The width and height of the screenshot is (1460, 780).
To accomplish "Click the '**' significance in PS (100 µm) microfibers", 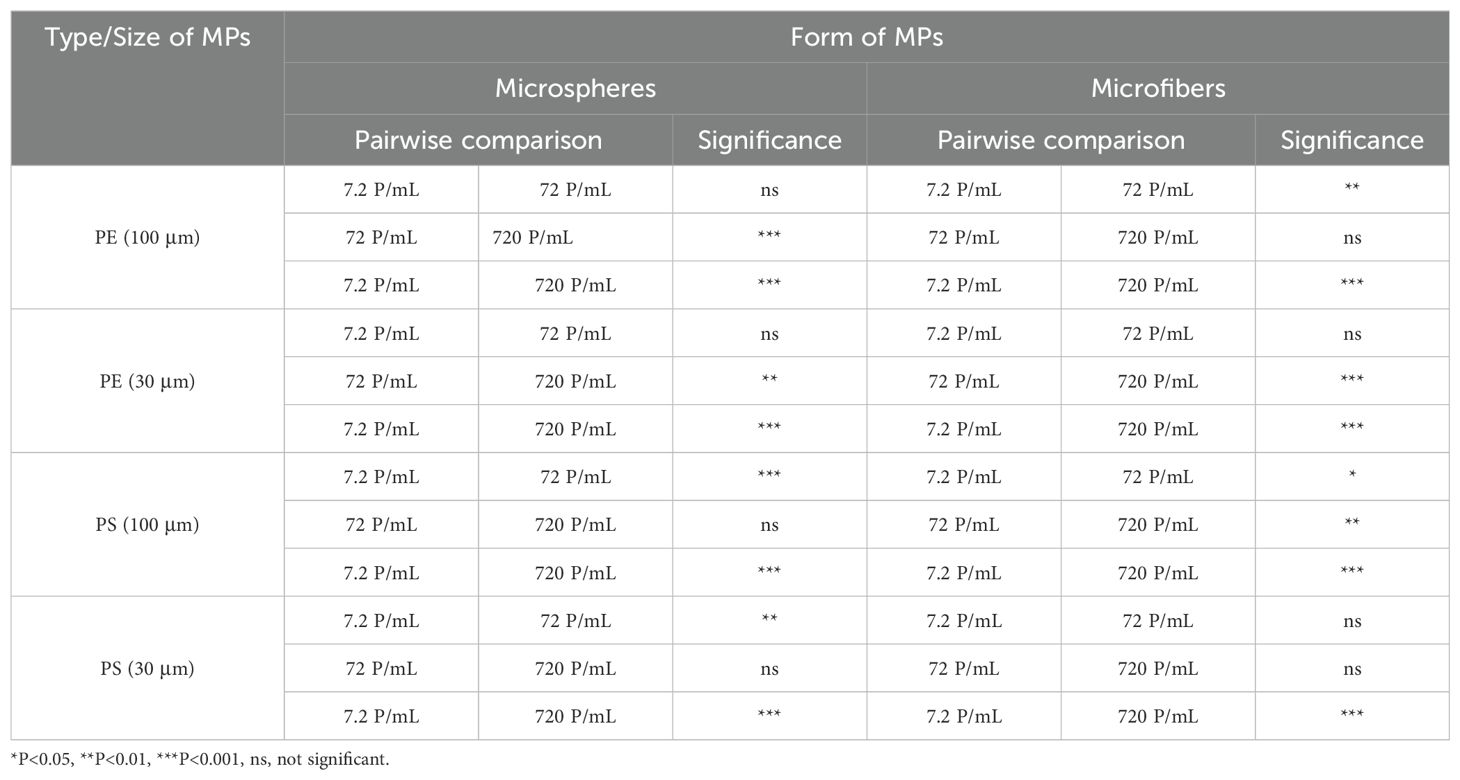I will tap(1352, 524).
